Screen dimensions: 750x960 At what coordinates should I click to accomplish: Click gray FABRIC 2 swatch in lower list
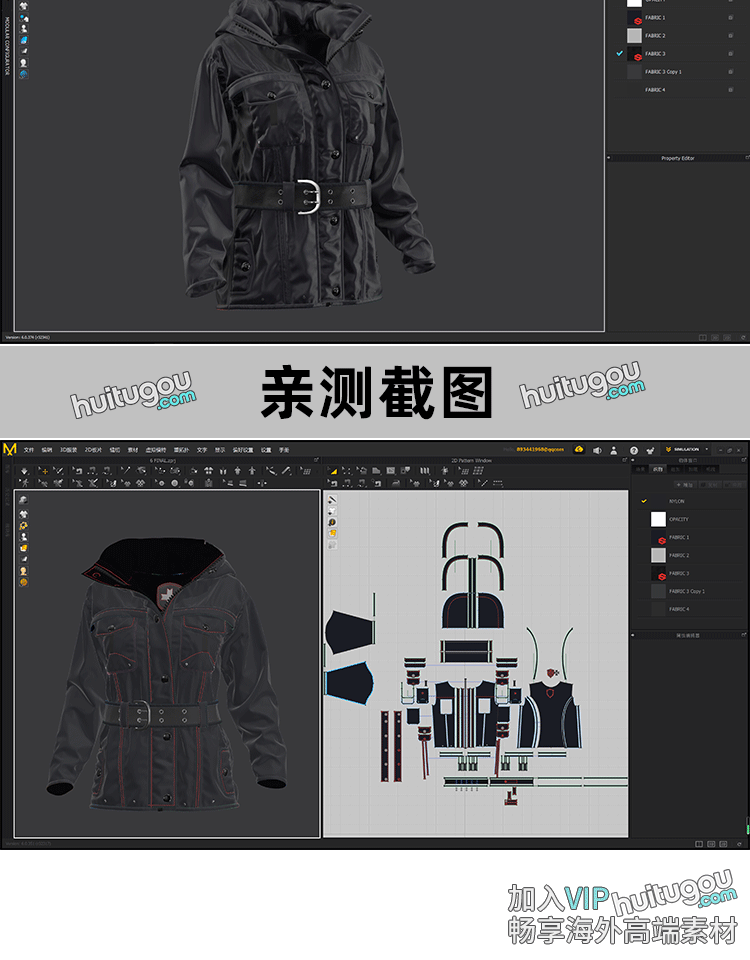point(658,555)
